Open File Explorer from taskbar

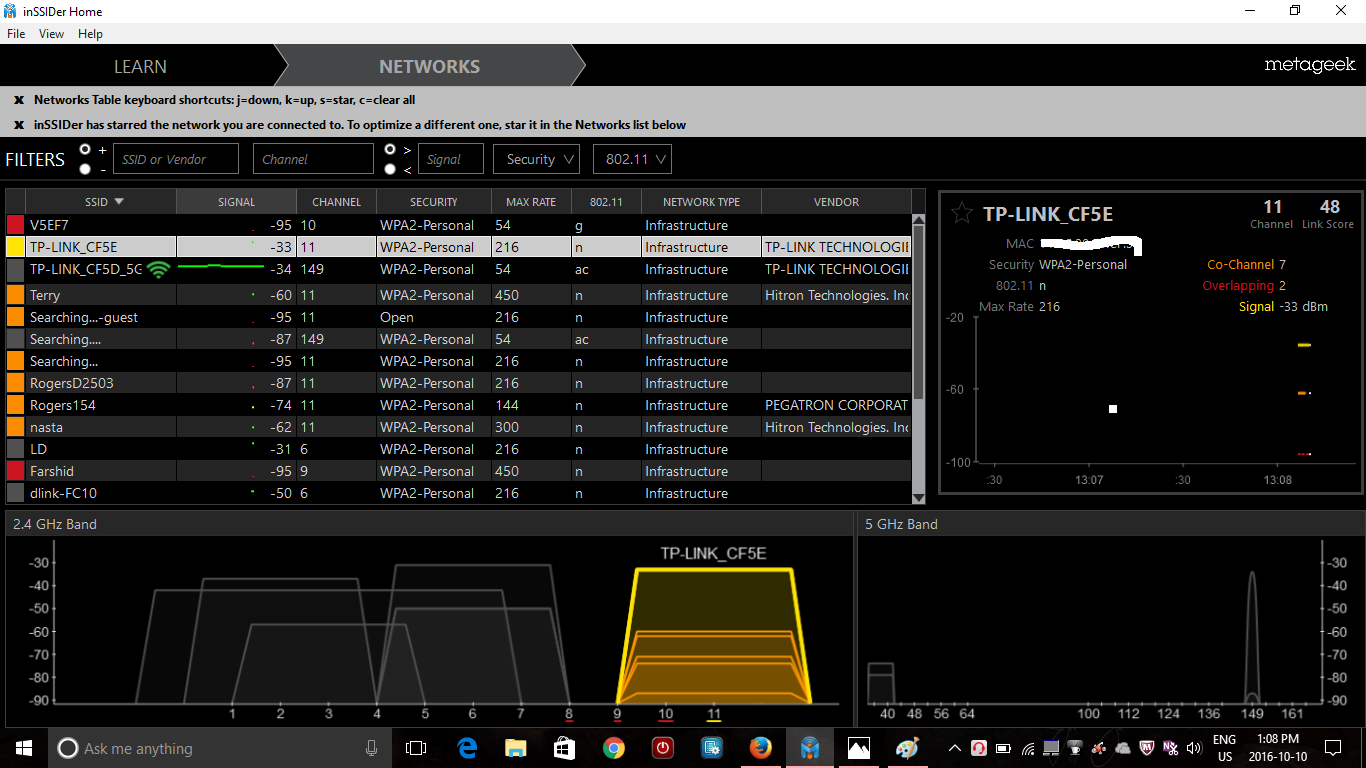[x=515, y=748]
